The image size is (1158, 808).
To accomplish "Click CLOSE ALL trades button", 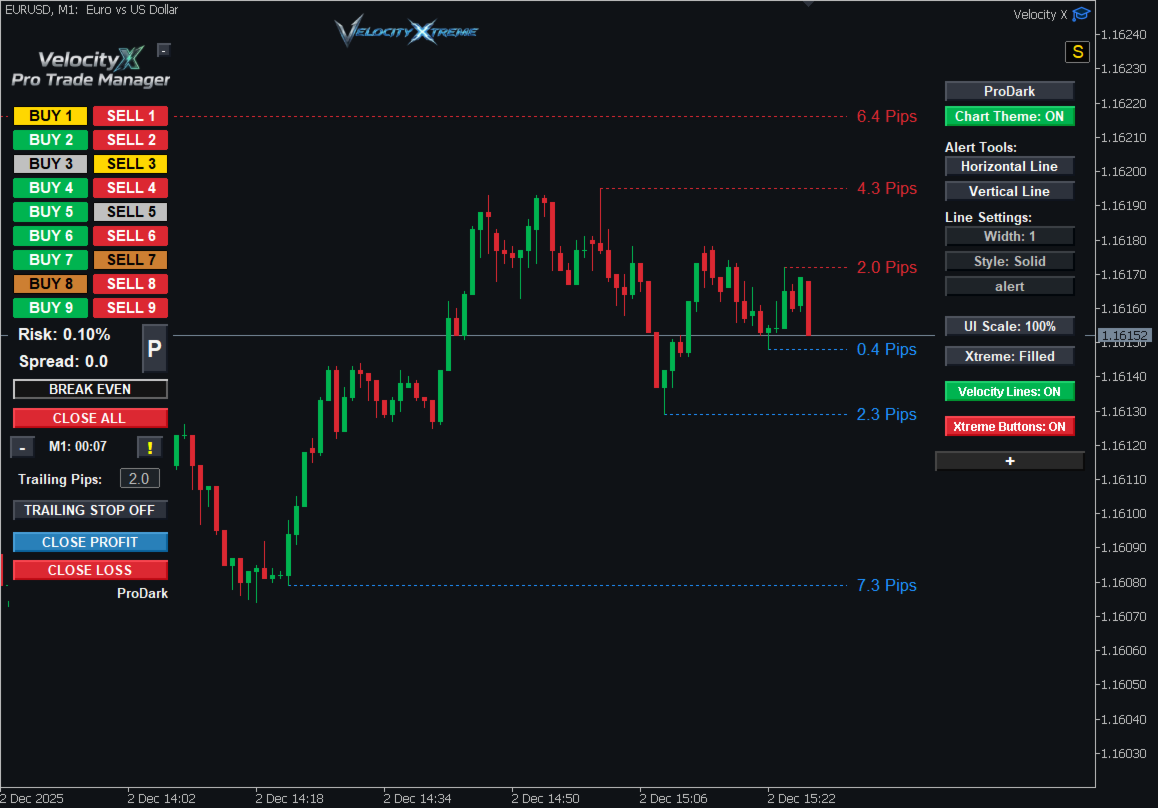I will pos(90,418).
